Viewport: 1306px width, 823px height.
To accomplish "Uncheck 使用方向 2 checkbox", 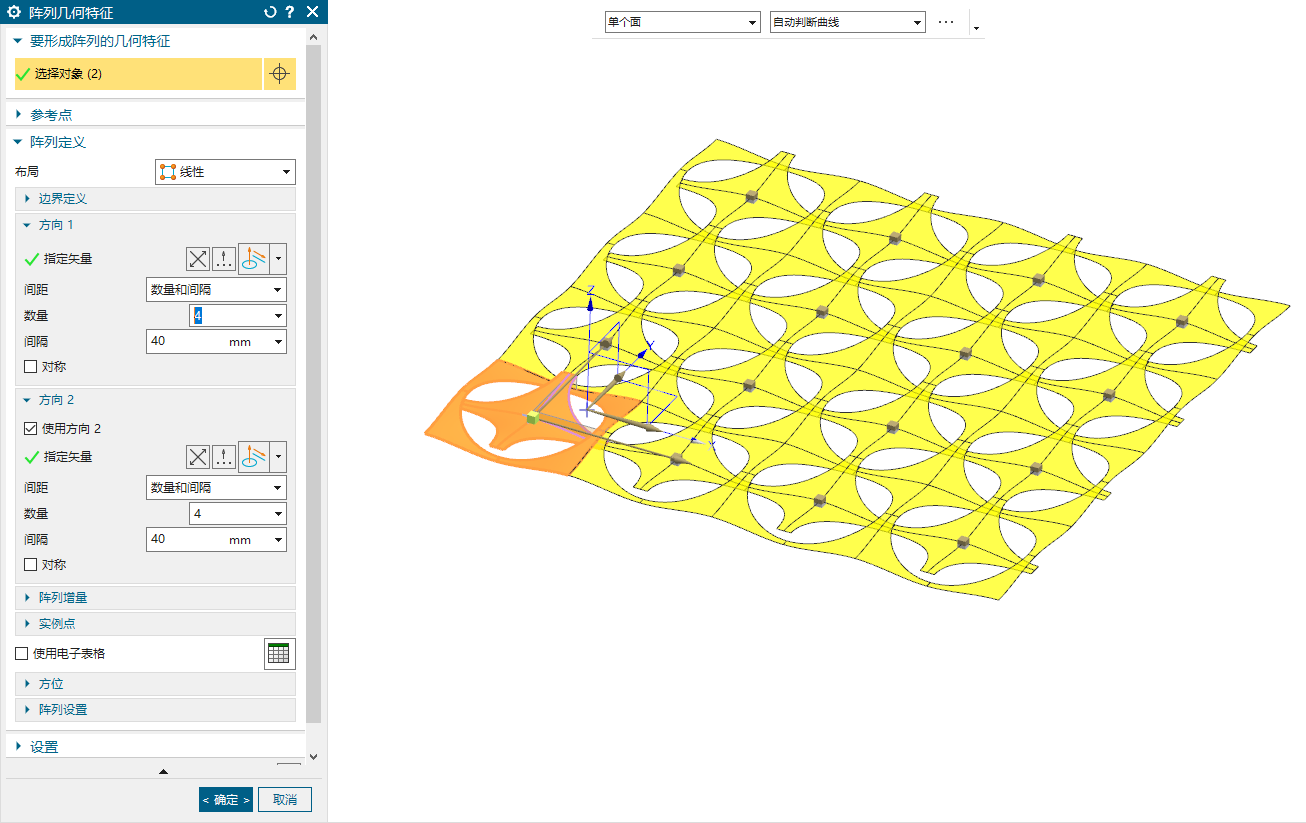I will tap(30, 428).
